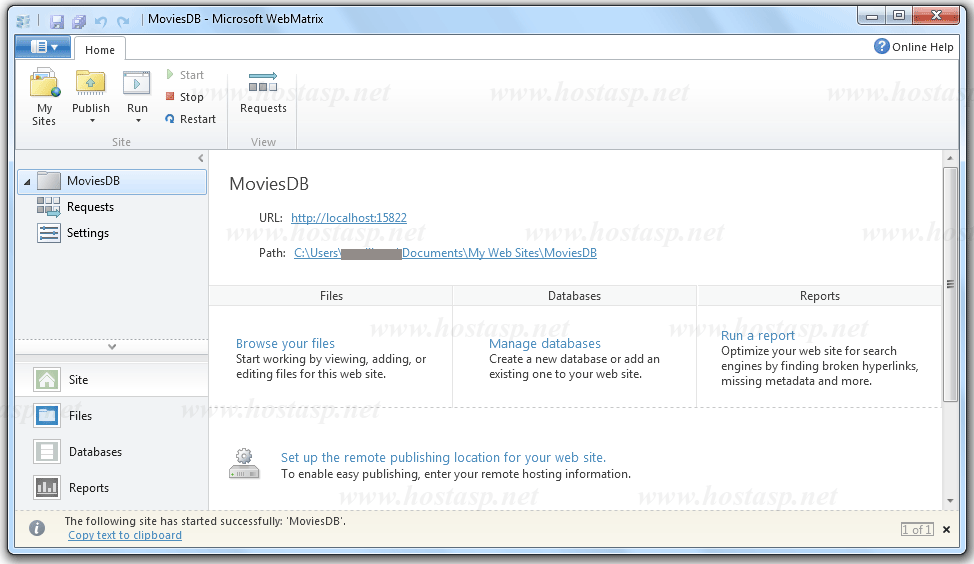
Task: Click the Databases column header
Action: pyautogui.click(x=575, y=296)
